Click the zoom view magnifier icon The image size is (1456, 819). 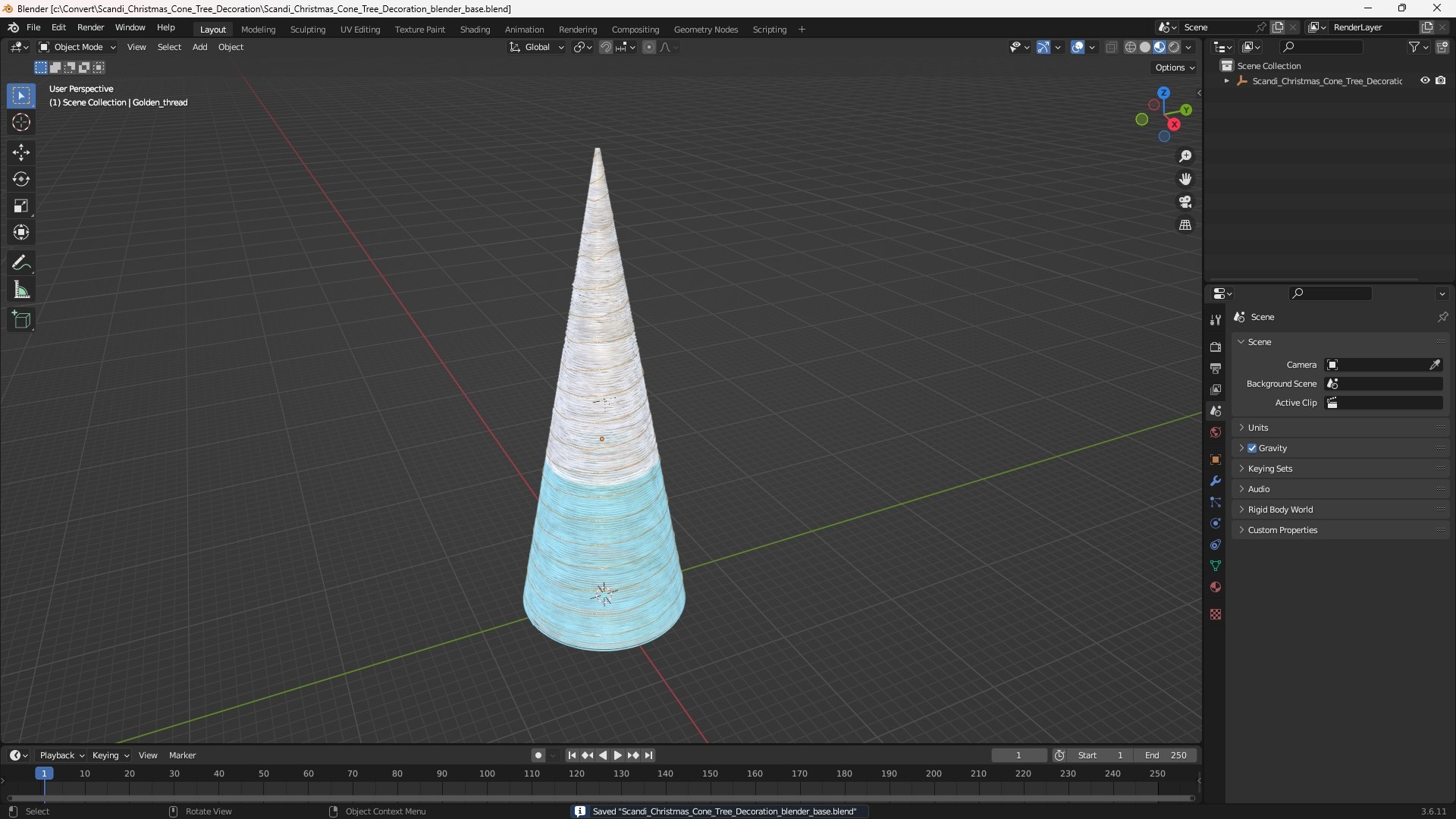click(1185, 156)
